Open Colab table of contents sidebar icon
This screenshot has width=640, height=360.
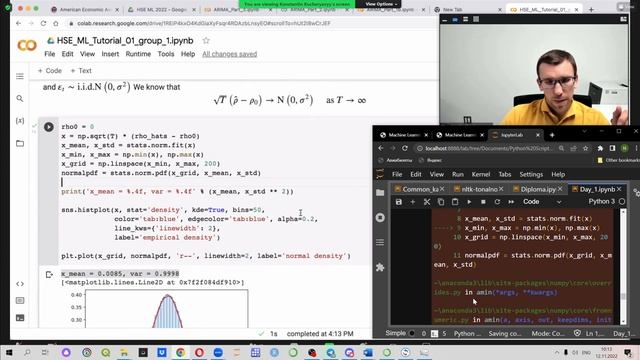point(20,76)
